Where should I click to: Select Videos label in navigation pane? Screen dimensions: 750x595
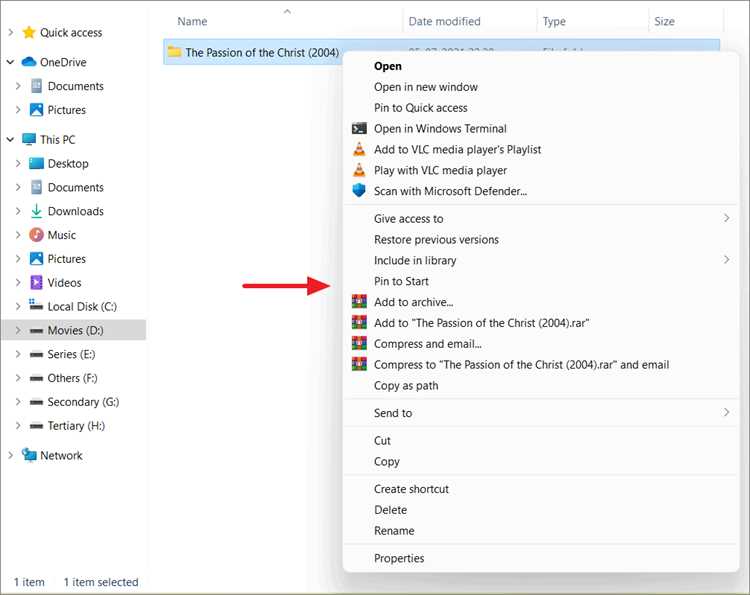pyautogui.click(x=64, y=283)
